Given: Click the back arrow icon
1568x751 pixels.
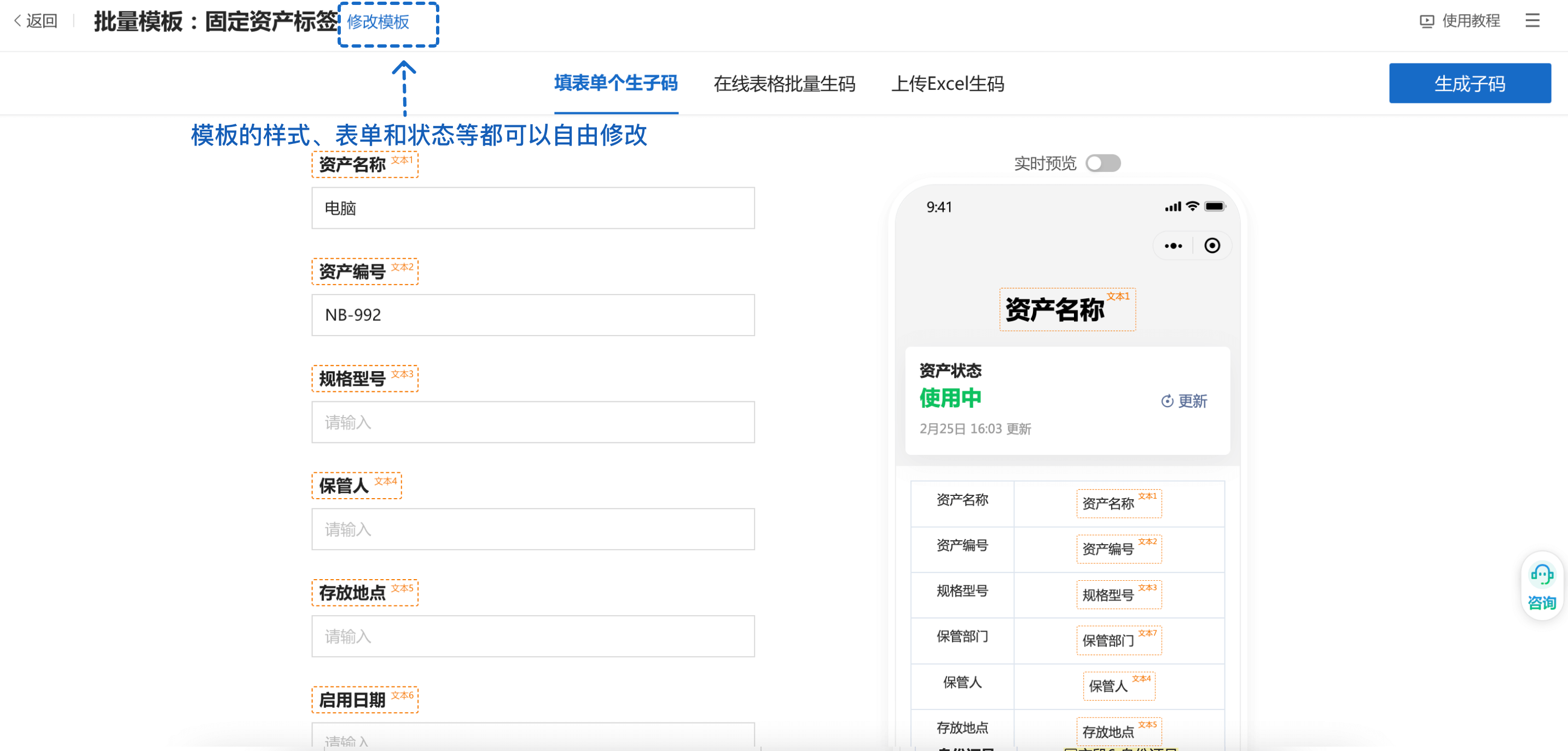Looking at the screenshot, I should coord(18,21).
